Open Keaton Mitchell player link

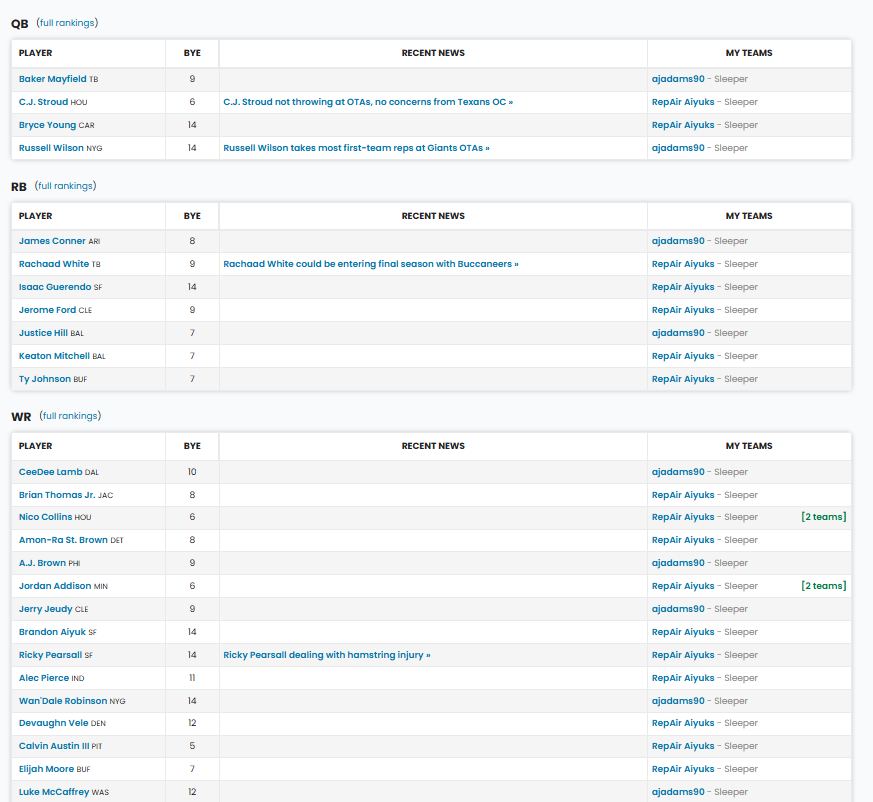(54, 356)
